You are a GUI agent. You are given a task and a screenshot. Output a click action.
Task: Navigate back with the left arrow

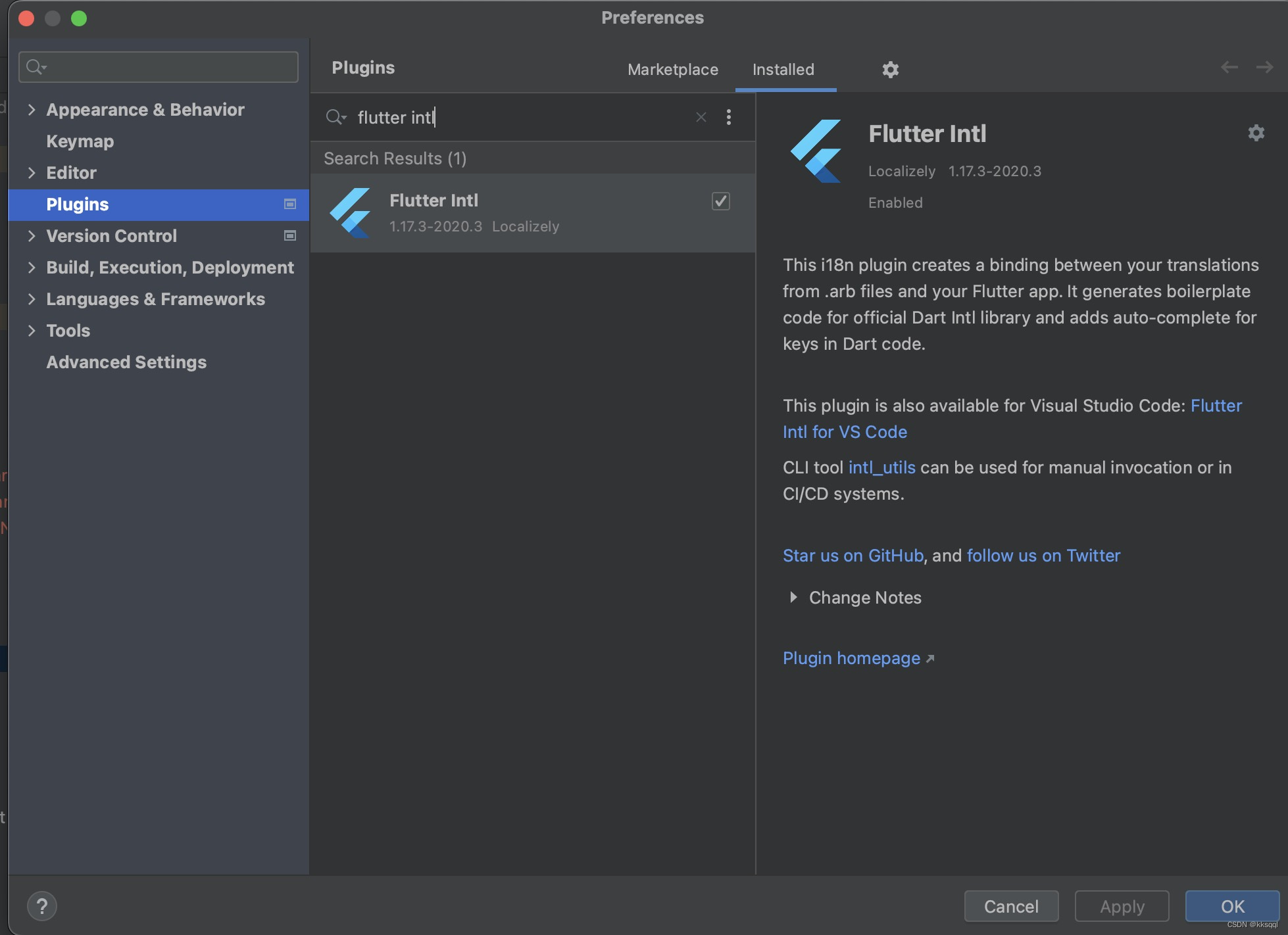(x=1229, y=67)
